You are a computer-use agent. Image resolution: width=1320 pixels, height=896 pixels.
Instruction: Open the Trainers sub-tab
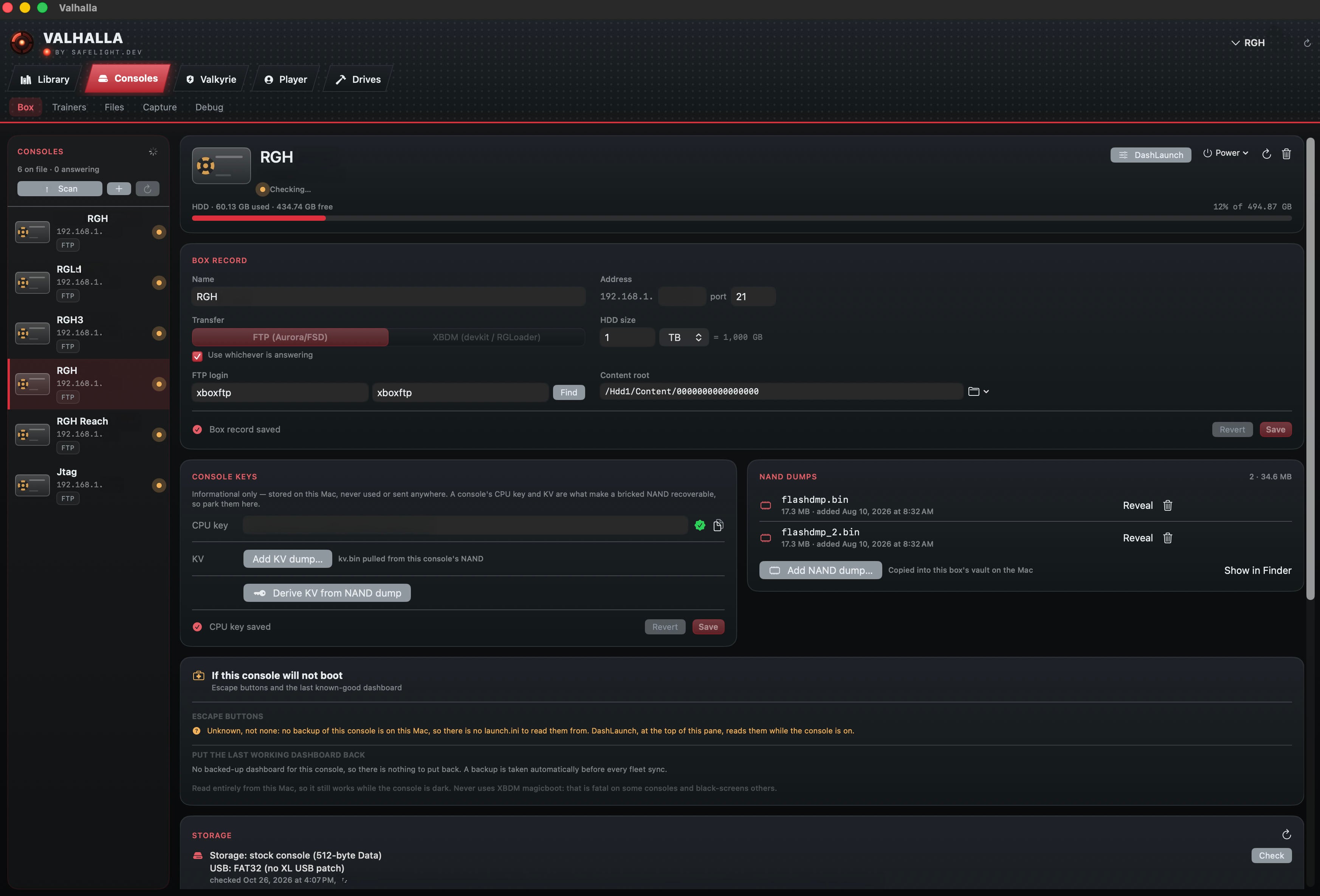click(x=69, y=107)
